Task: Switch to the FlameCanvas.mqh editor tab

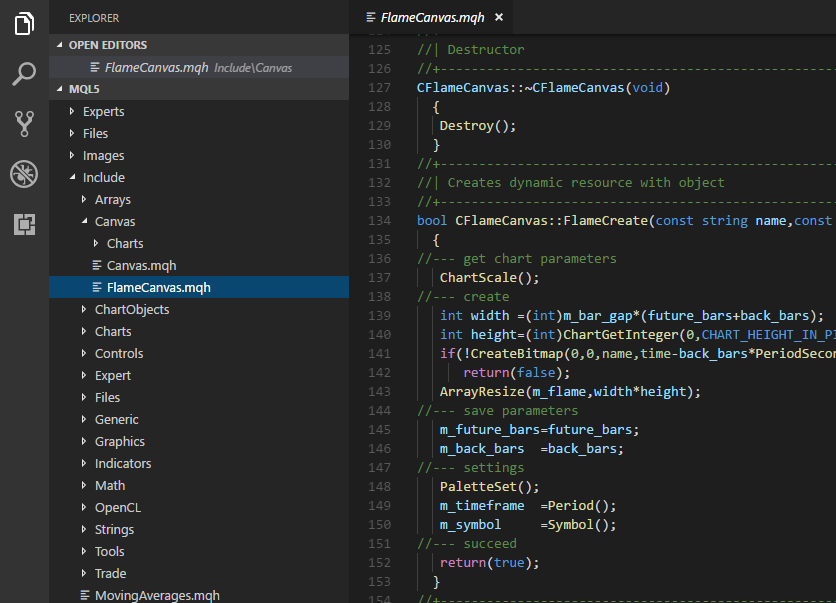Action: [430, 17]
